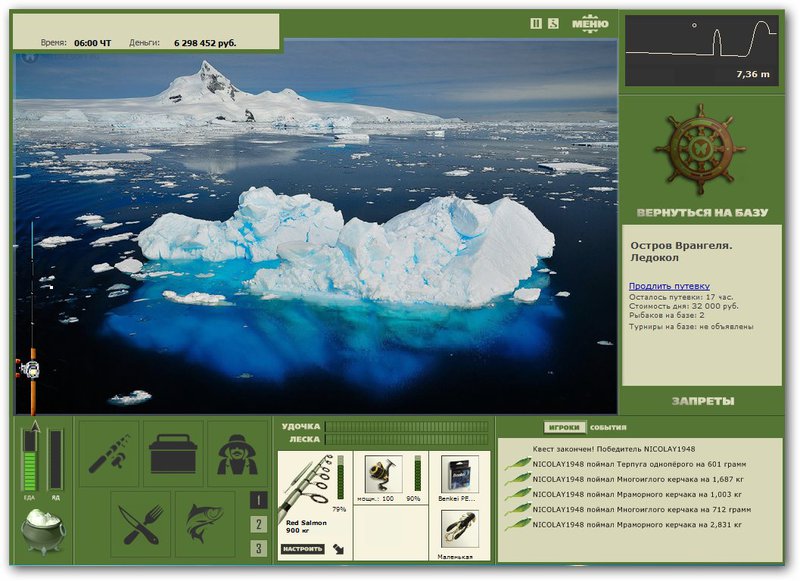
Task: Switch to the ИГРОКИ tab
Action: pos(564,427)
